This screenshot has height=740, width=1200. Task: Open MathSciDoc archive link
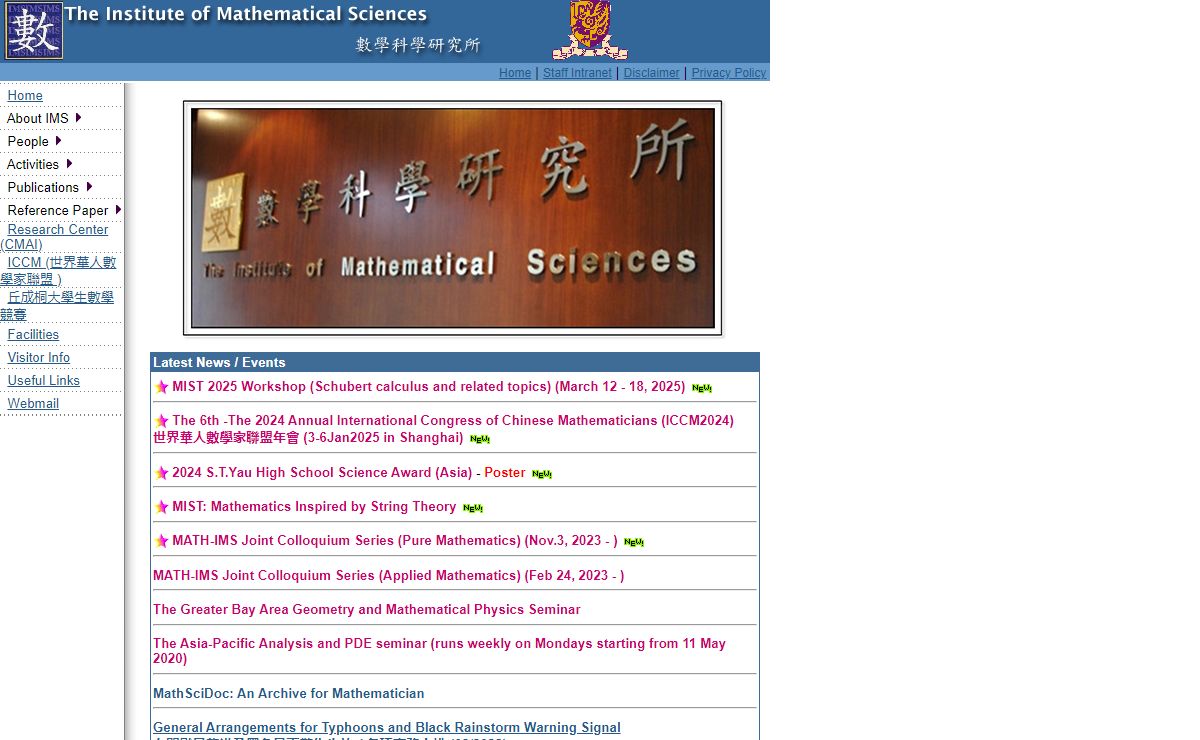coord(288,693)
